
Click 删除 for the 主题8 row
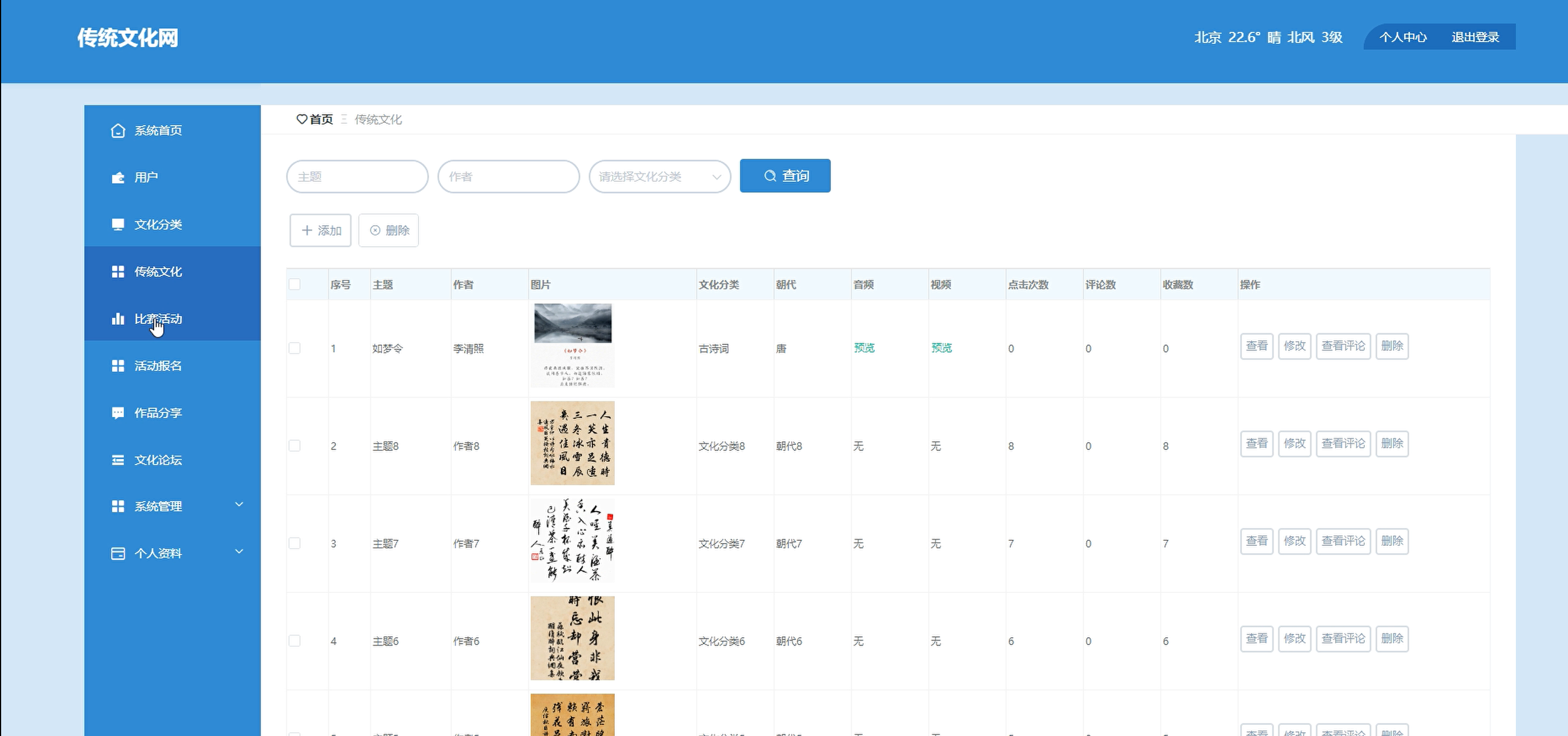(x=1392, y=444)
